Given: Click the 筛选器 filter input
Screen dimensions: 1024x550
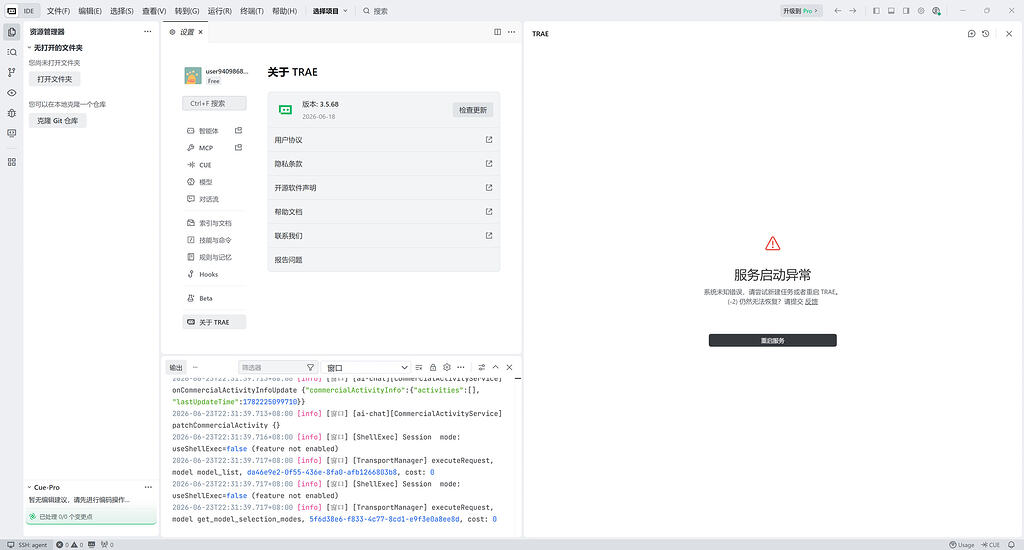Looking at the screenshot, I should [x=272, y=368].
